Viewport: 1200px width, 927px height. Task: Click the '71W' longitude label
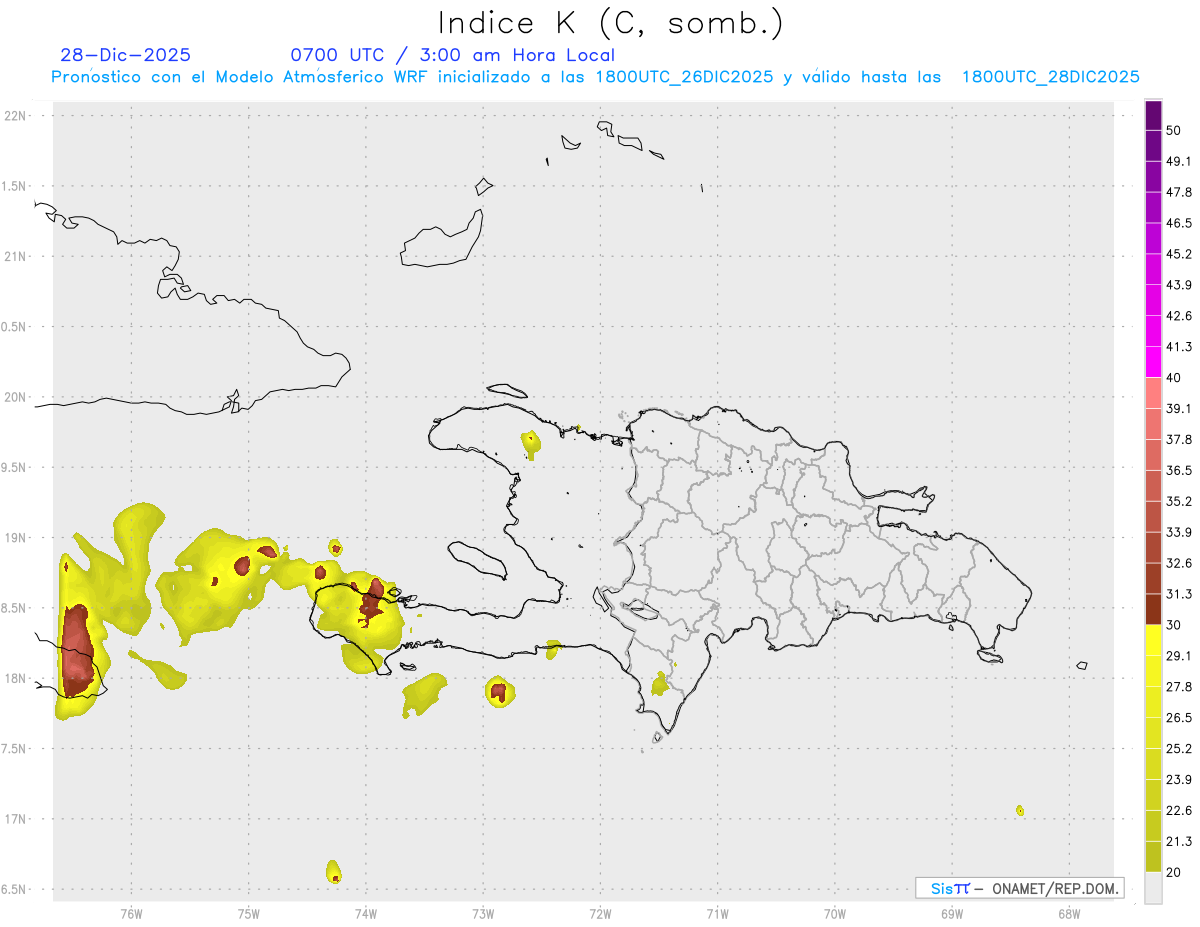pyautogui.click(x=717, y=914)
